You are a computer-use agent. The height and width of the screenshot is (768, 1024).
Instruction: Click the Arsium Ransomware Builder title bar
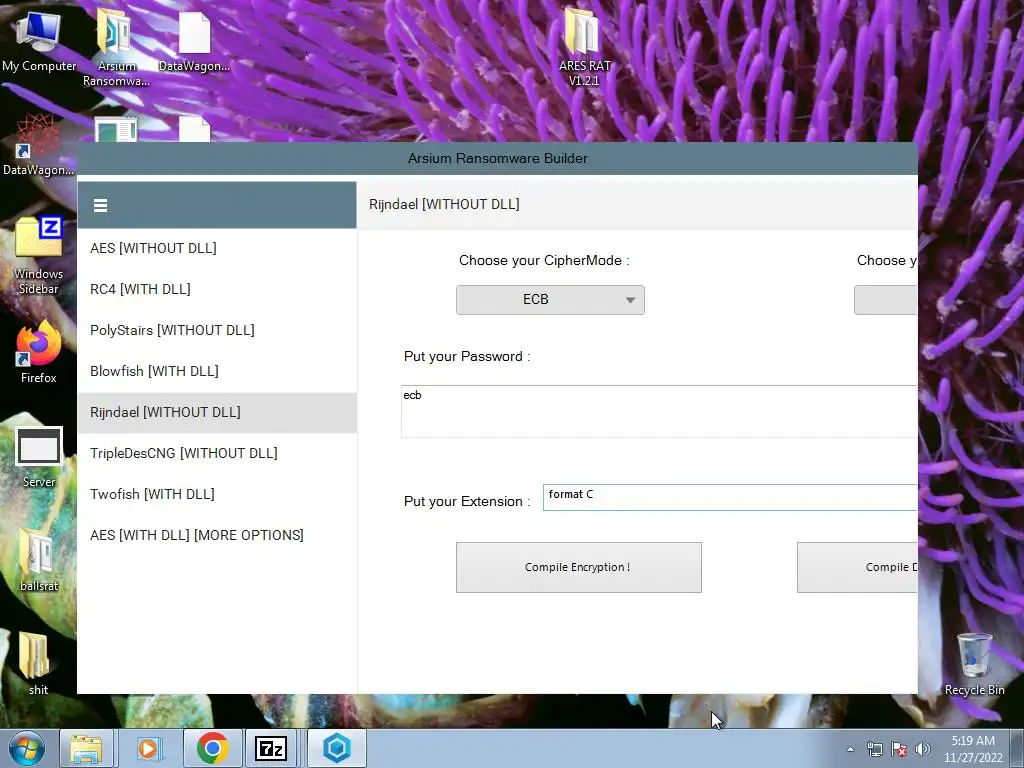498,158
